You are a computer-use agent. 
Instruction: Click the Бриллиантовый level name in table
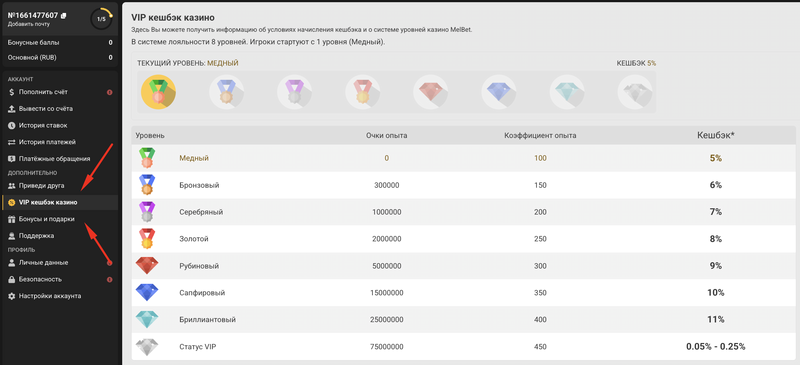tap(208, 320)
